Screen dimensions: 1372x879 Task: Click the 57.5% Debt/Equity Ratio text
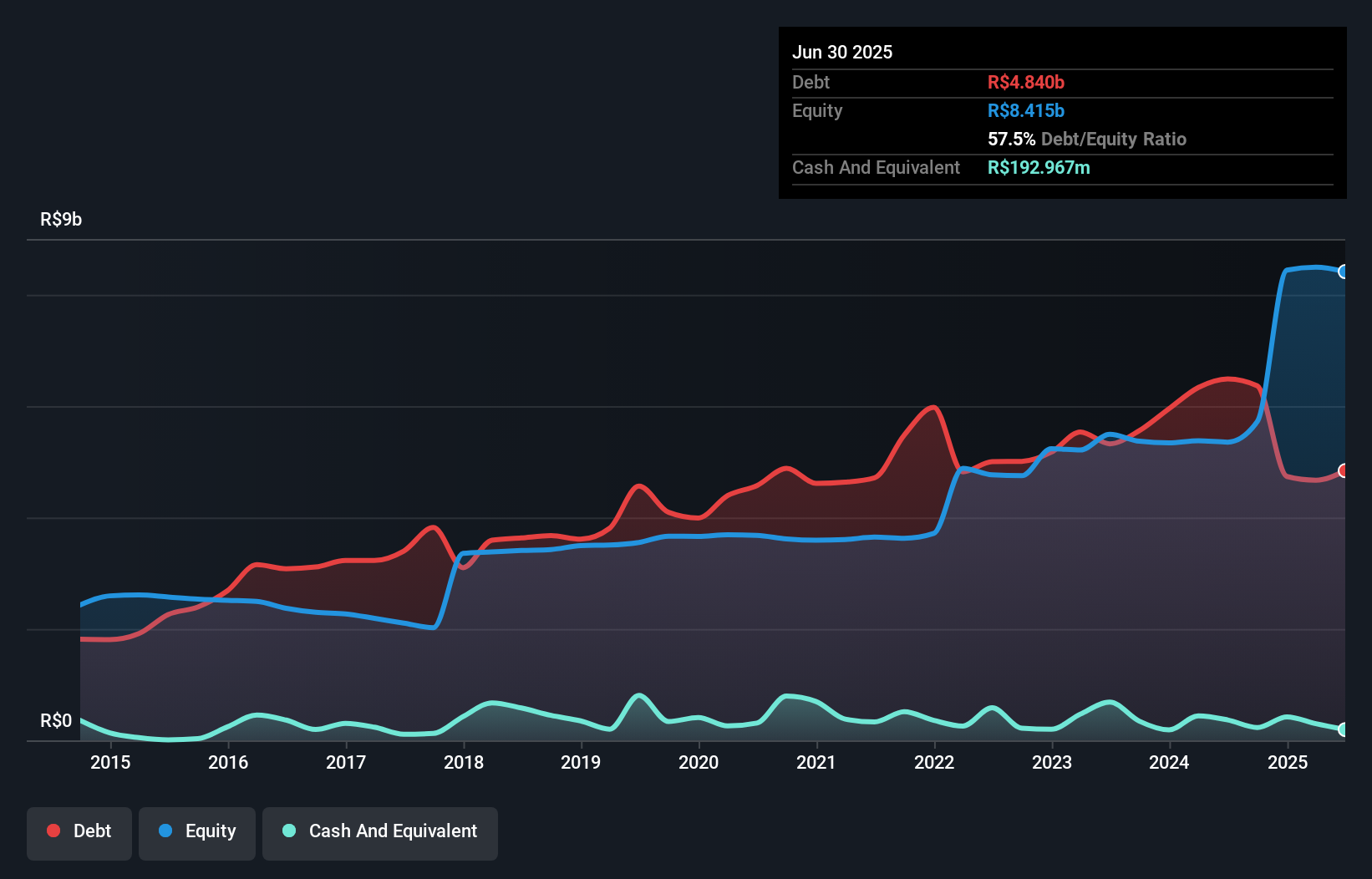coord(1087,139)
